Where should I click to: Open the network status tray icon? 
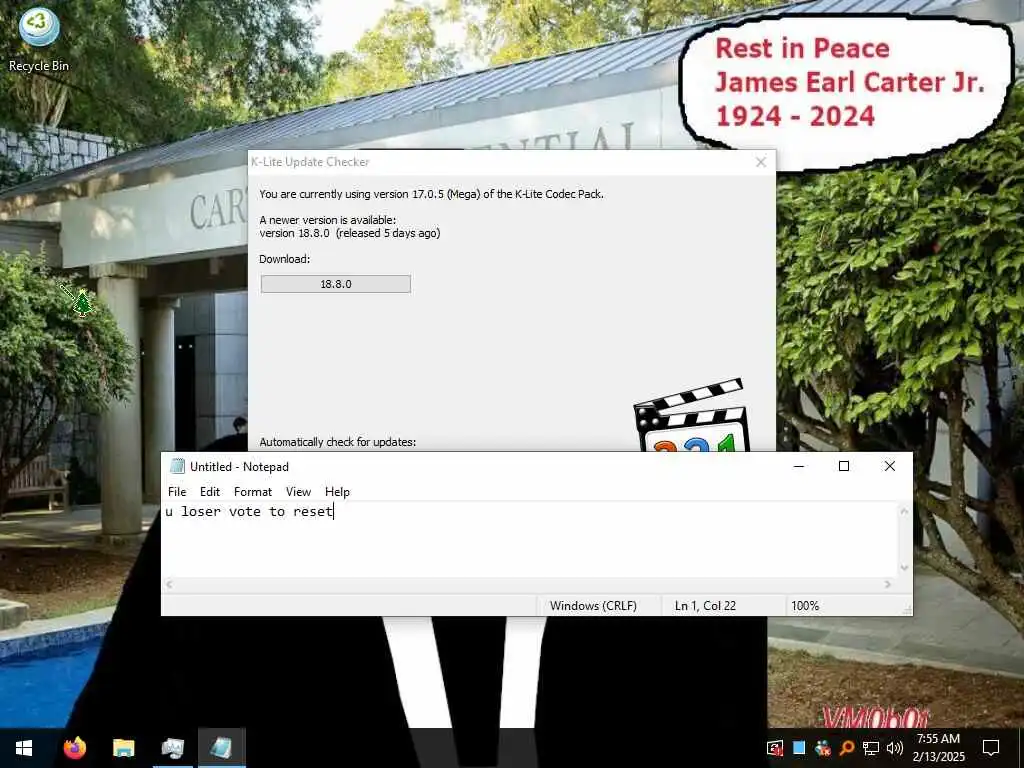click(x=871, y=748)
